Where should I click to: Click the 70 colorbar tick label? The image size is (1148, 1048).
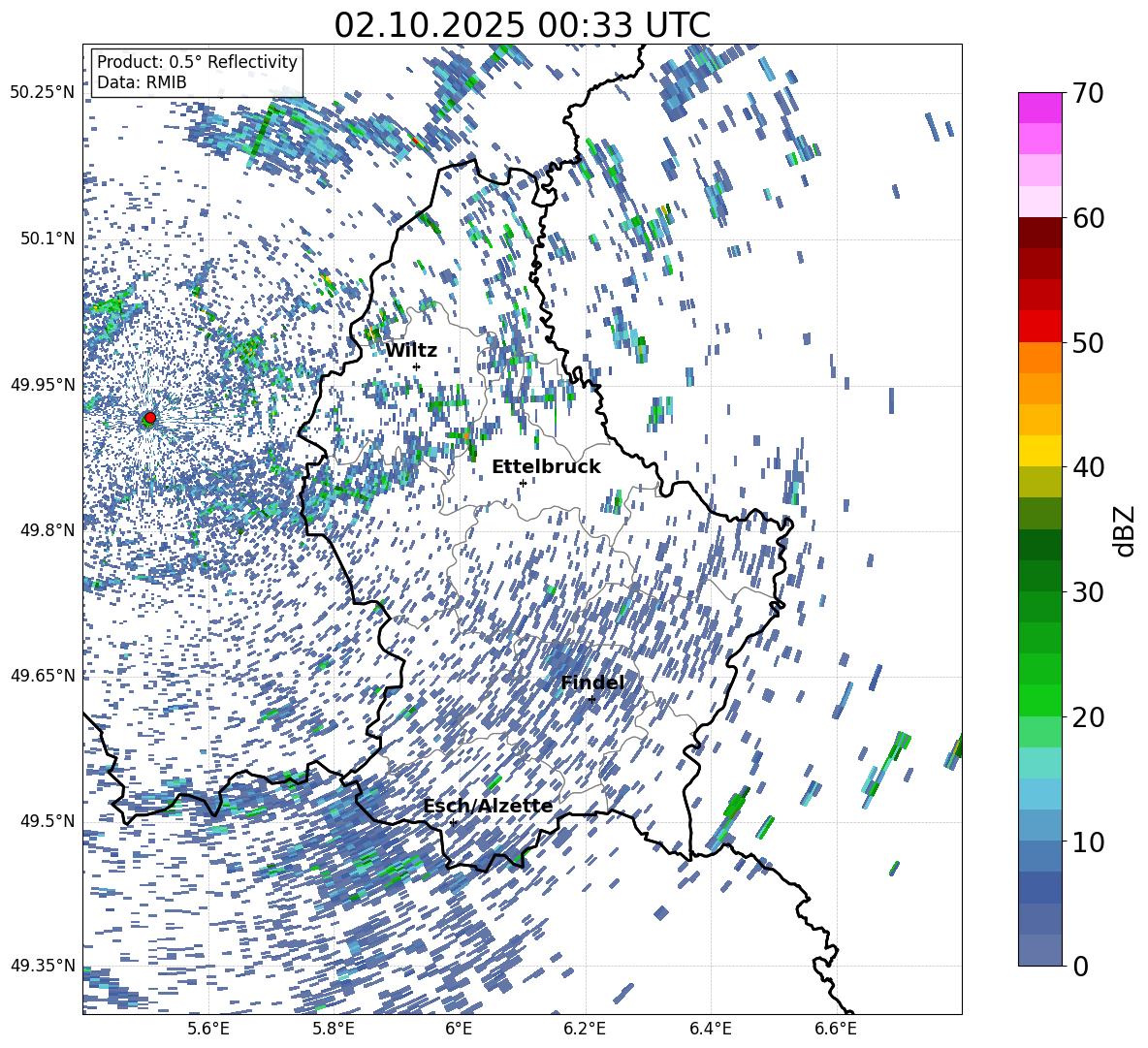tap(1088, 93)
